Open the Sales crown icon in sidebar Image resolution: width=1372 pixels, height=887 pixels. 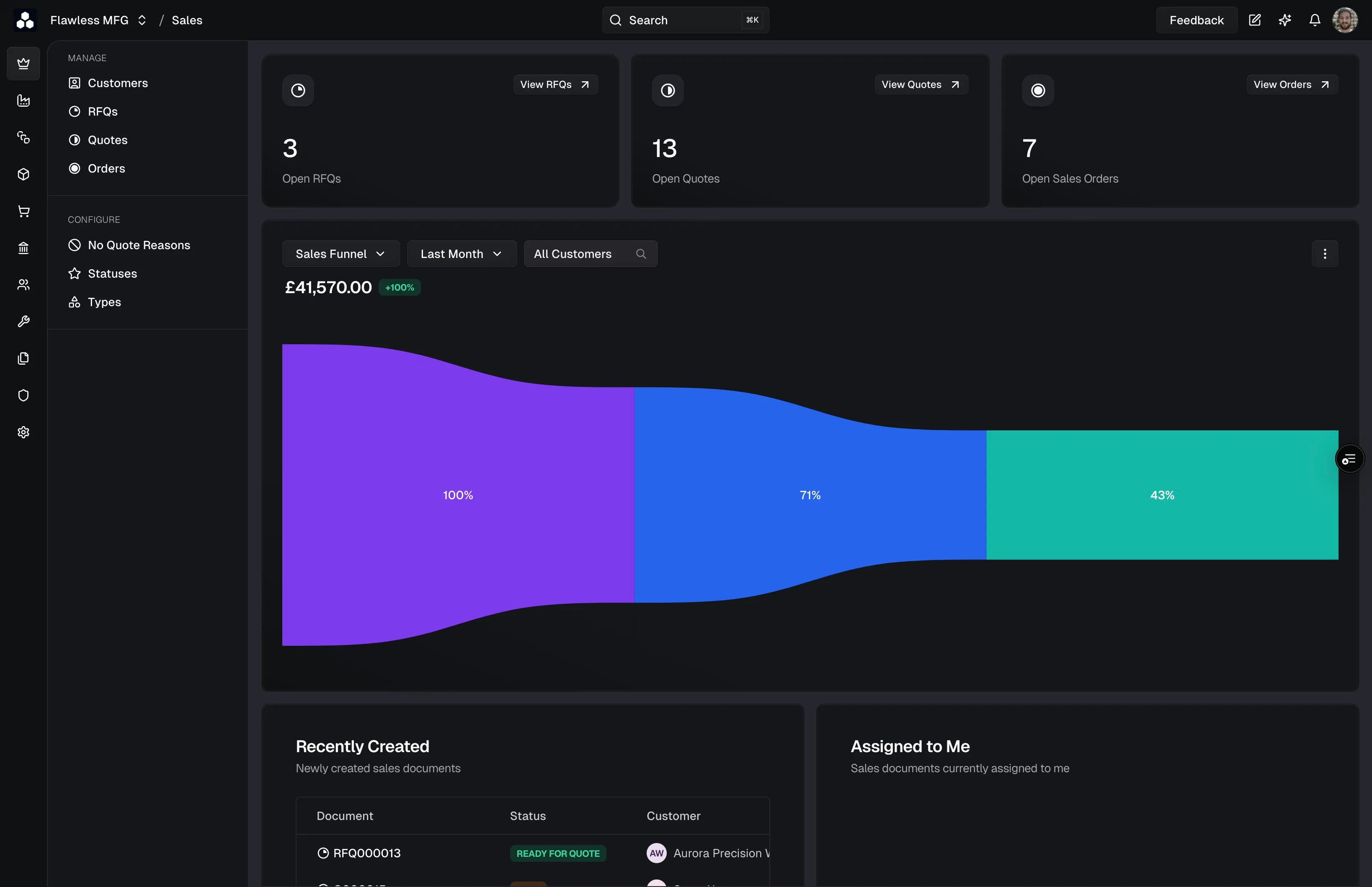coord(23,63)
